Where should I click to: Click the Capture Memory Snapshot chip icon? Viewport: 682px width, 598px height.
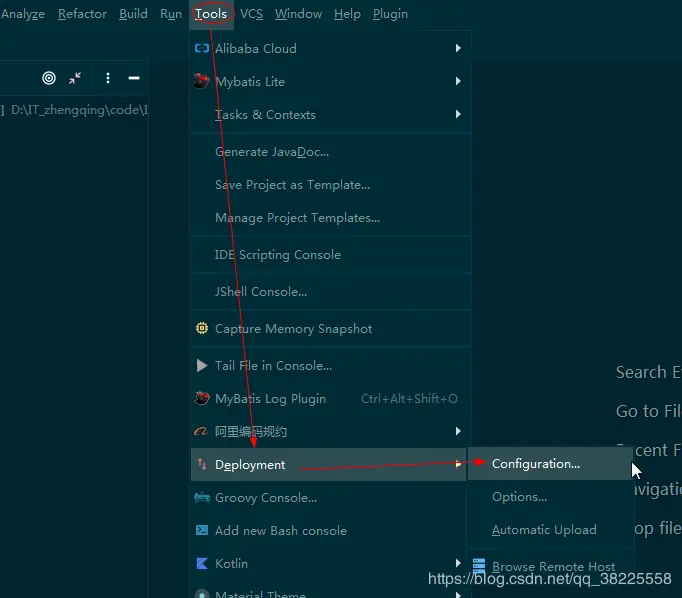pyautogui.click(x=202, y=328)
